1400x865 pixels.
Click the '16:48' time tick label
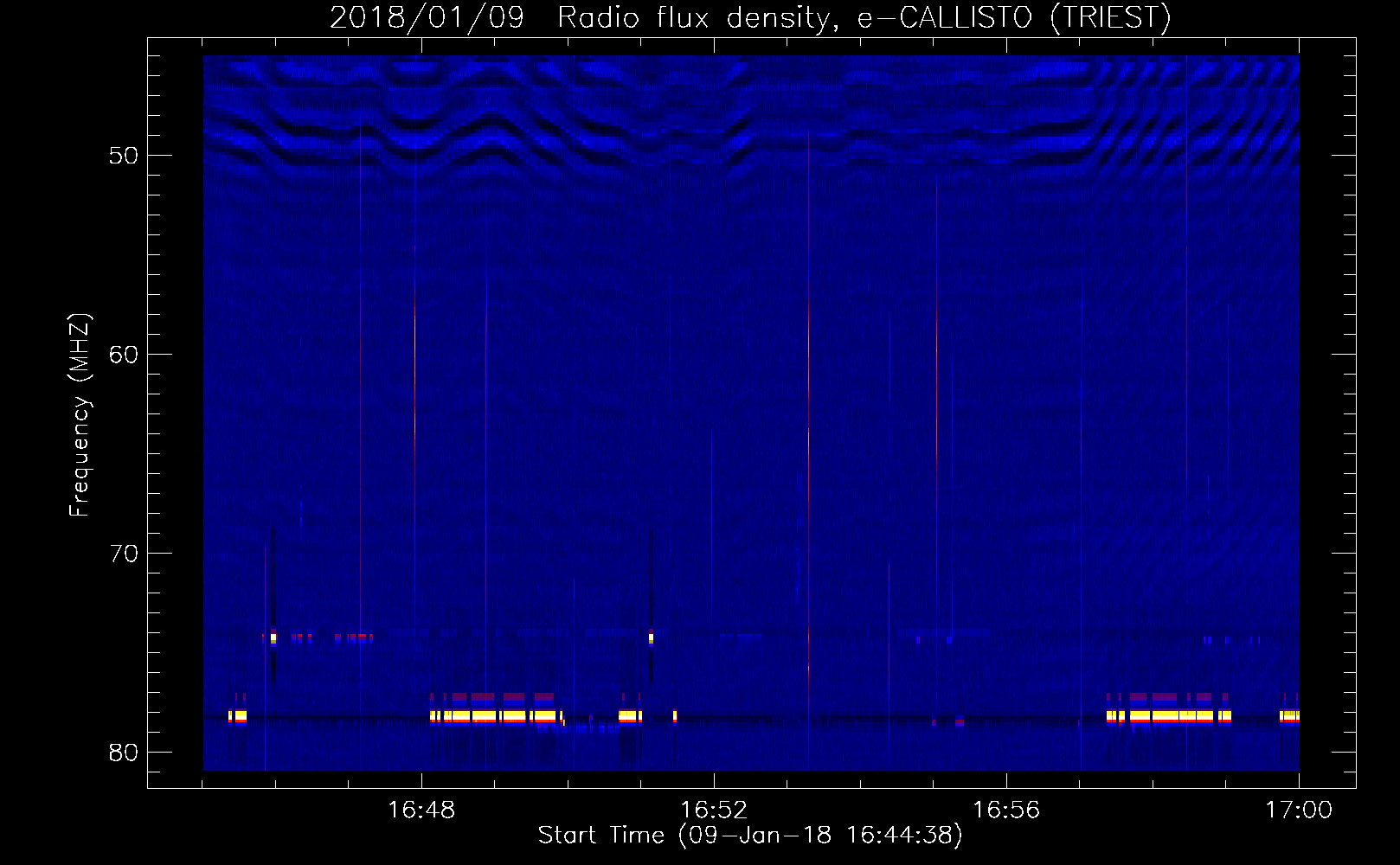tap(421, 811)
